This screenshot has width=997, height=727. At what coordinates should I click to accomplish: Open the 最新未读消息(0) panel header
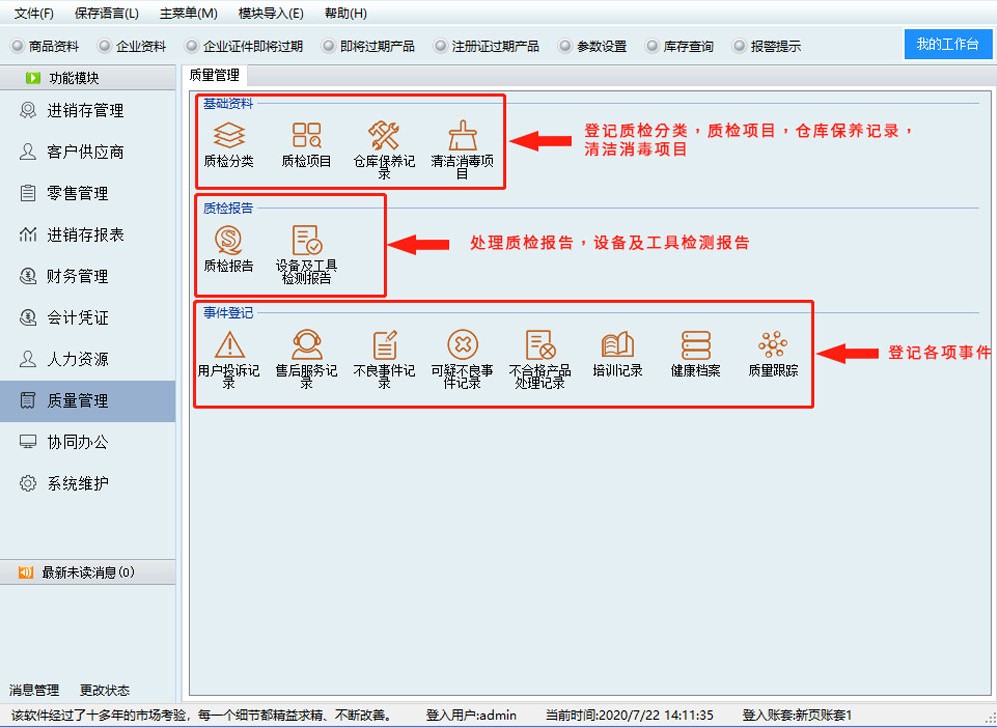pos(88,572)
